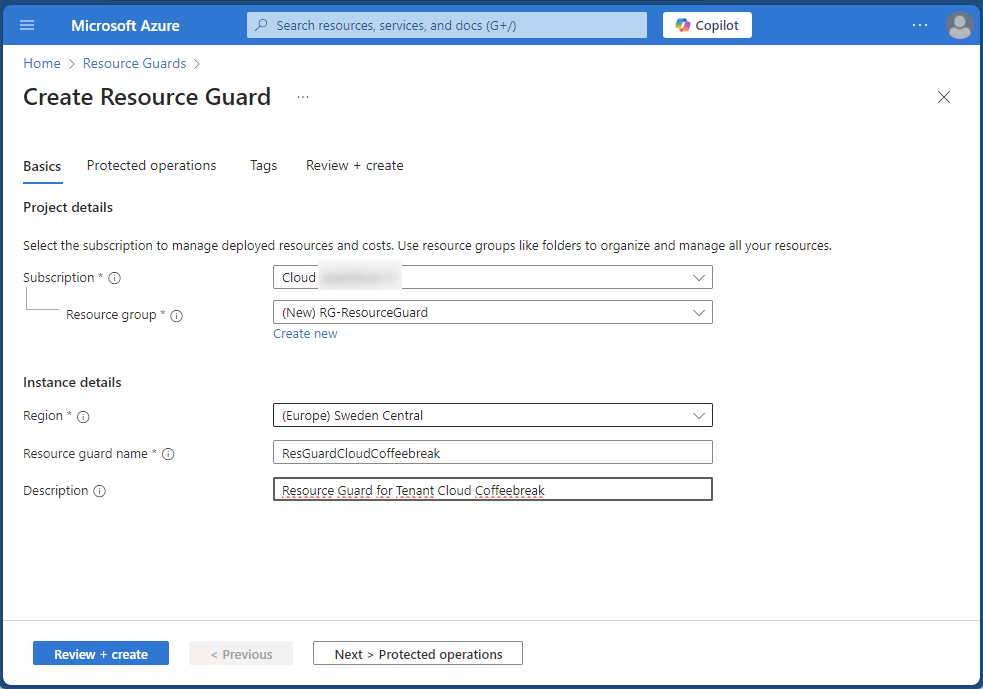The image size is (983, 689).
Task: Expand the Subscription dropdown
Action: (x=493, y=277)
